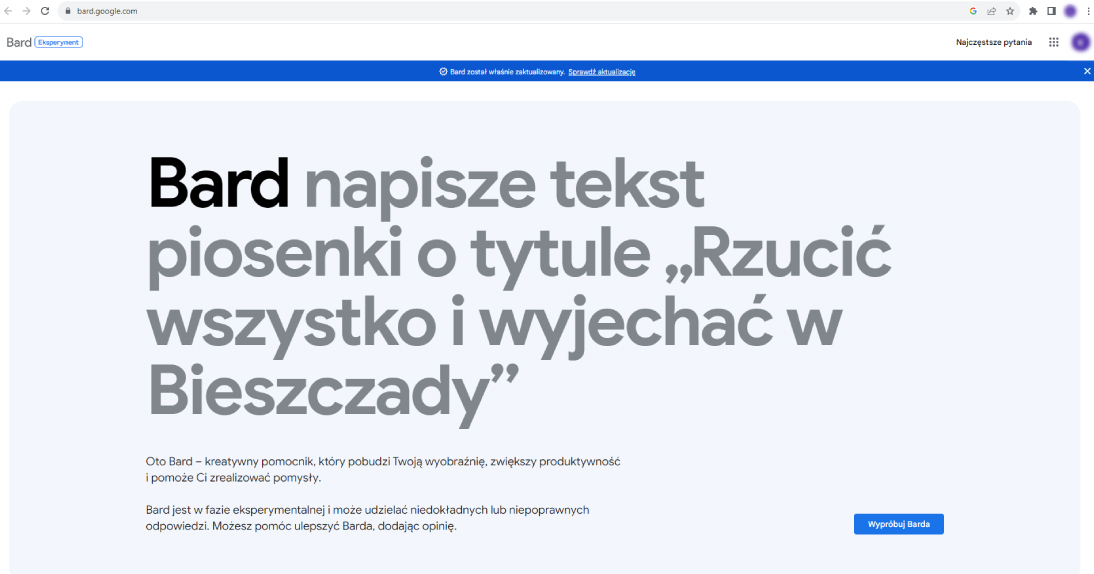The height and width of the screenshot is (574, 1094).
Task: Click the paragraph "Bard jest w fazie eksperymentalnej"
Action: click(x=368, y=518)
